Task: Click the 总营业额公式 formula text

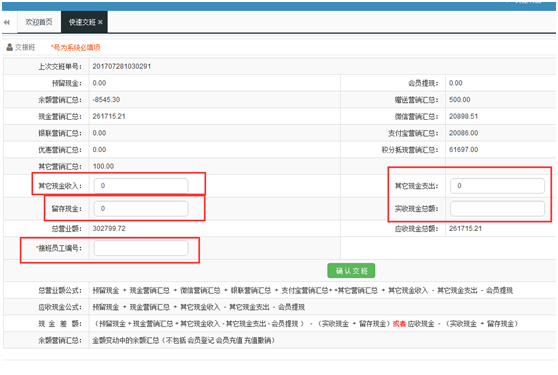Action: [x=302, y=290]
